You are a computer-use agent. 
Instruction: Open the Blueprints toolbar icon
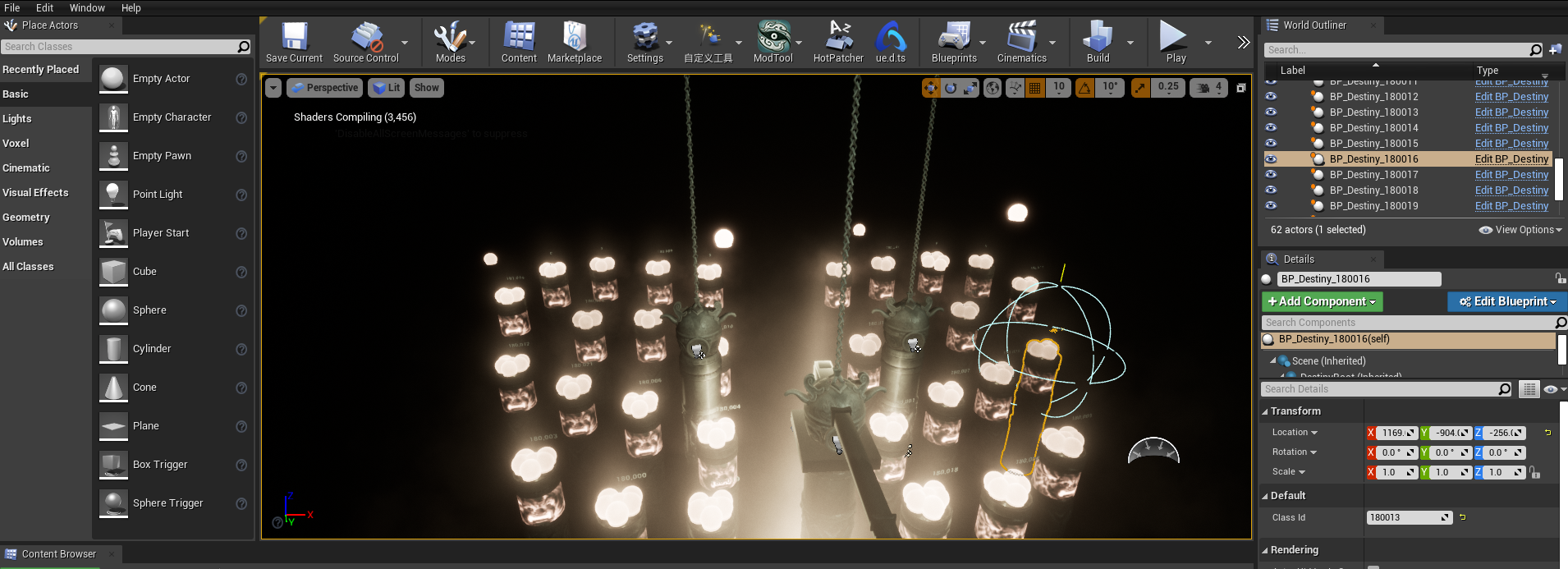(954, 43)
